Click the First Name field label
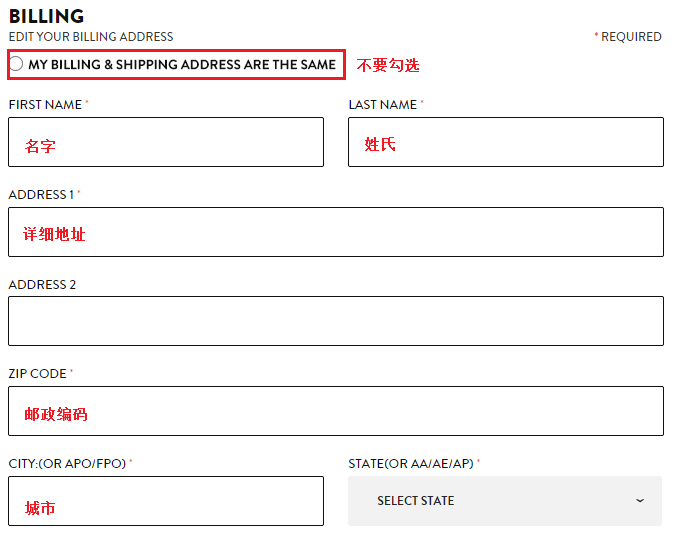 click(x=45, y=105)
